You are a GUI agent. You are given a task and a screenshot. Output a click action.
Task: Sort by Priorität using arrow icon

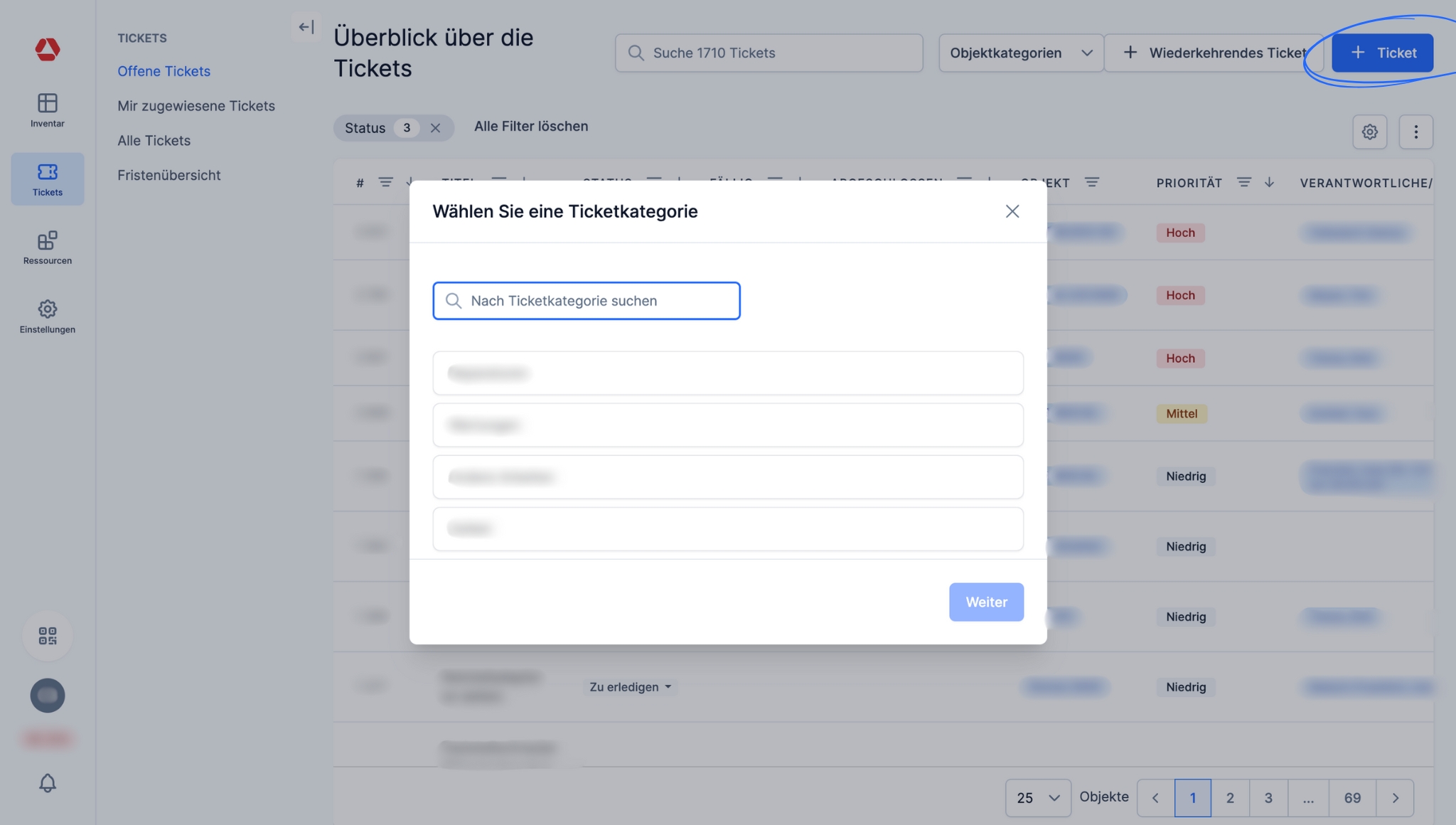pyautogui.click(x=1269, y=183)
